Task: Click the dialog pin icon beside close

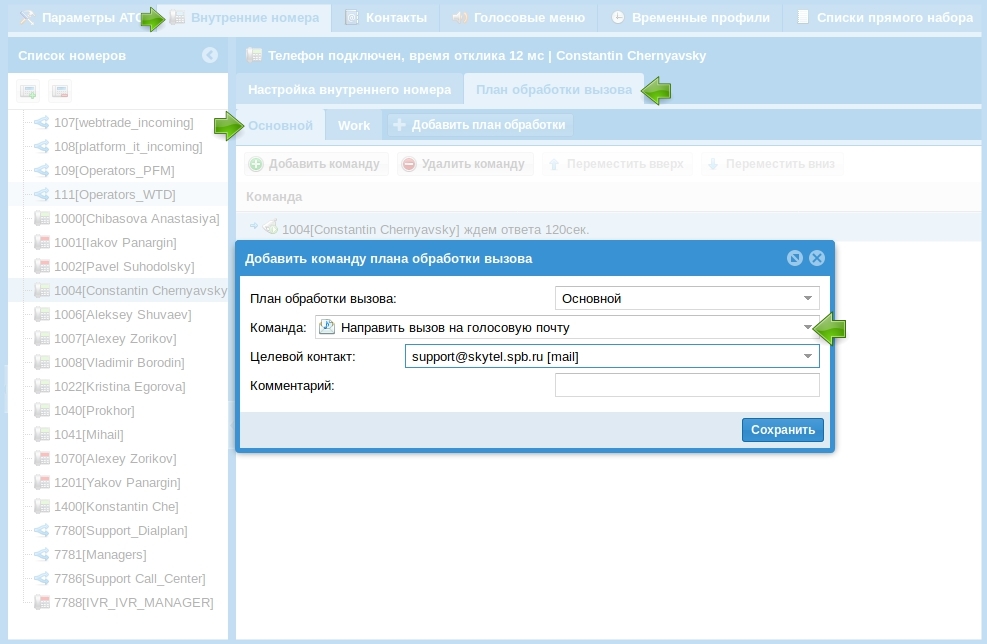Action: (x=795, y=258)
